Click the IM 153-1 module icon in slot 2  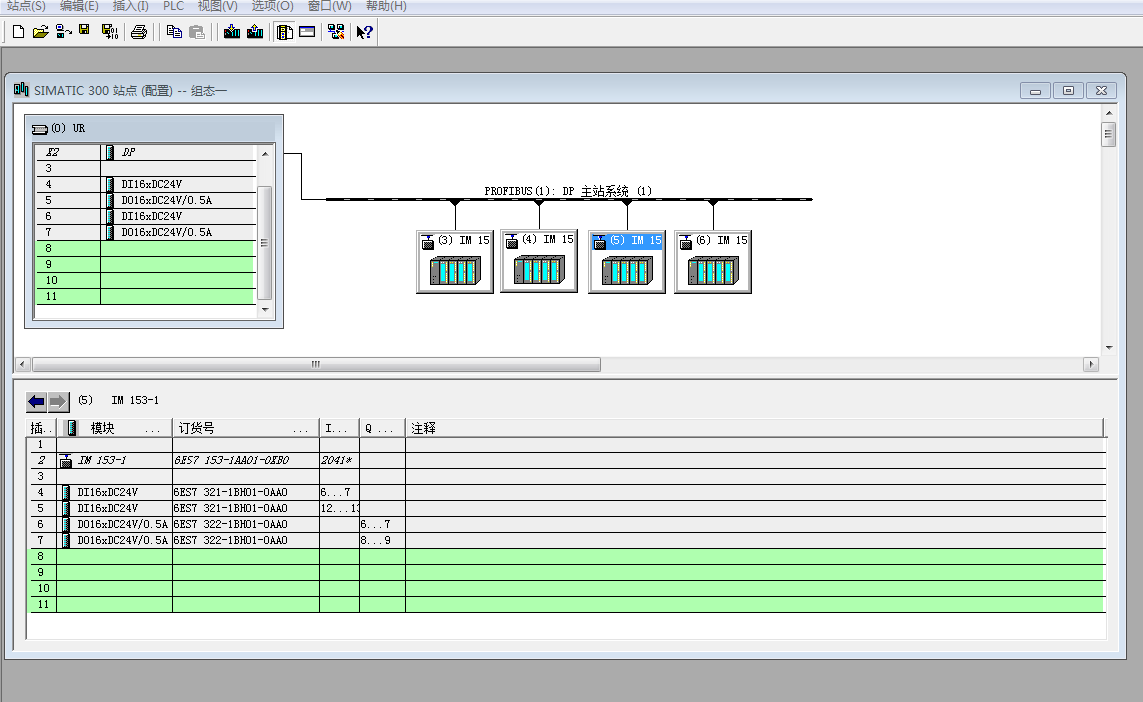pyautogui.click(x=66, y=461)
